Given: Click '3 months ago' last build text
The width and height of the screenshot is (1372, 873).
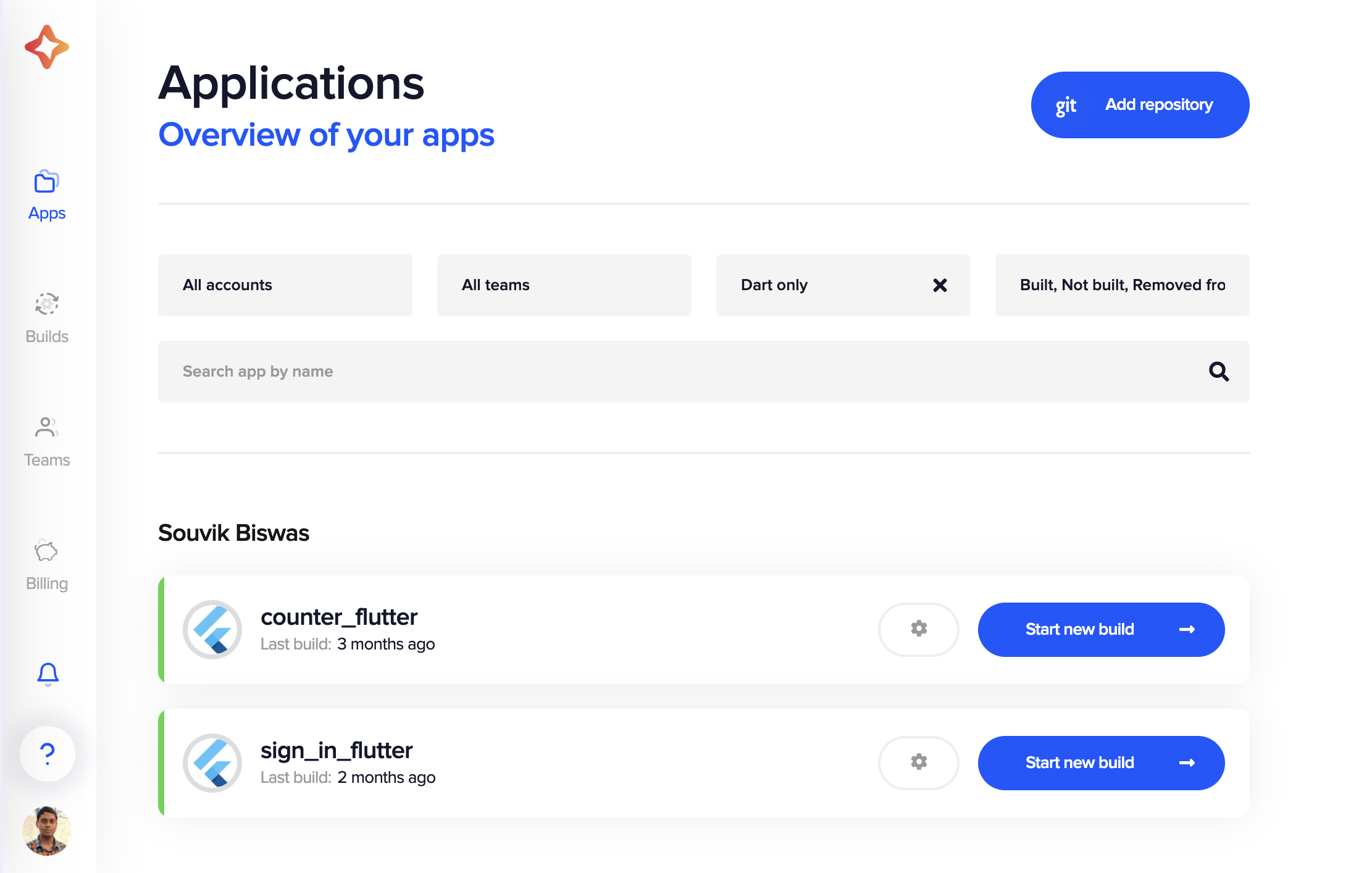Looking at the screenshot, I should pyautogui.click(x=386, y=644).
